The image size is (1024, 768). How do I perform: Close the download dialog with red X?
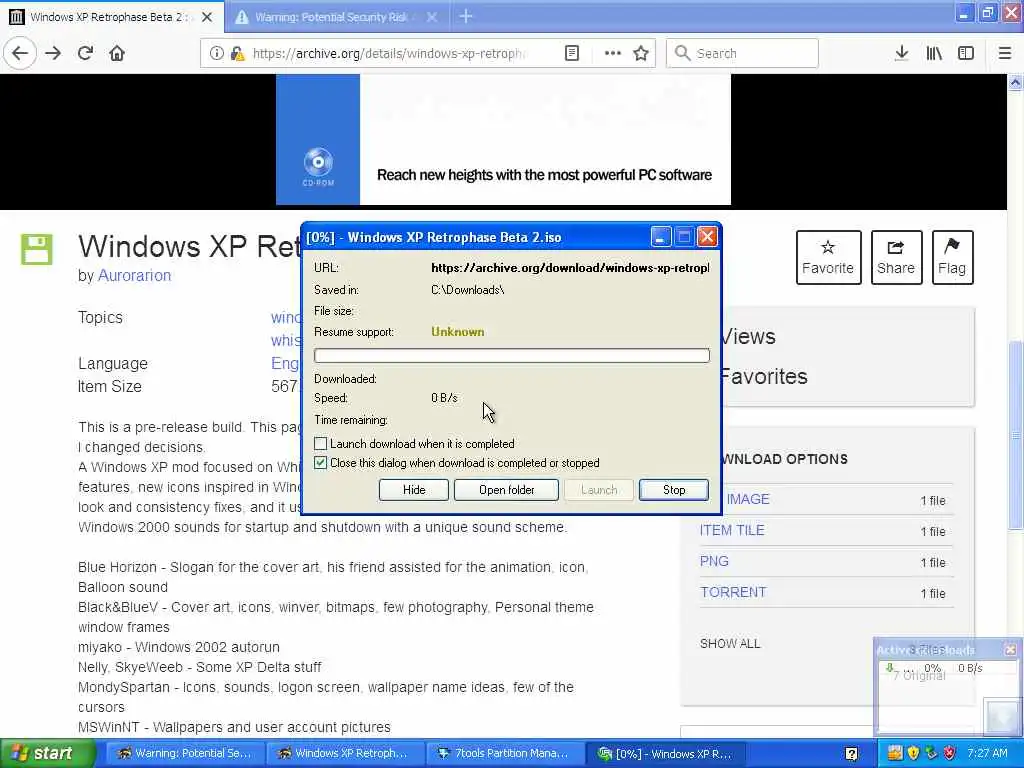coord(707,236)
